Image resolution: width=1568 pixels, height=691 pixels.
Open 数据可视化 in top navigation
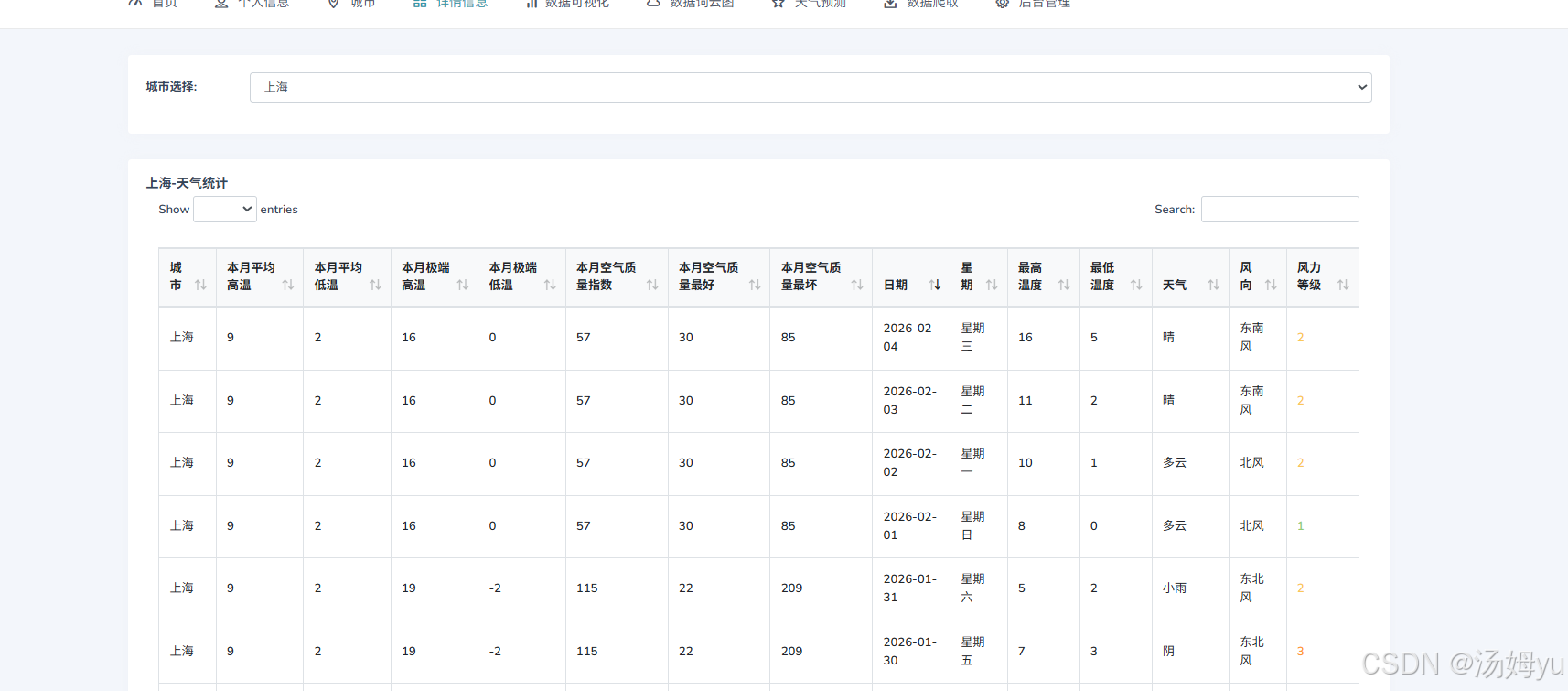point(567,4)
